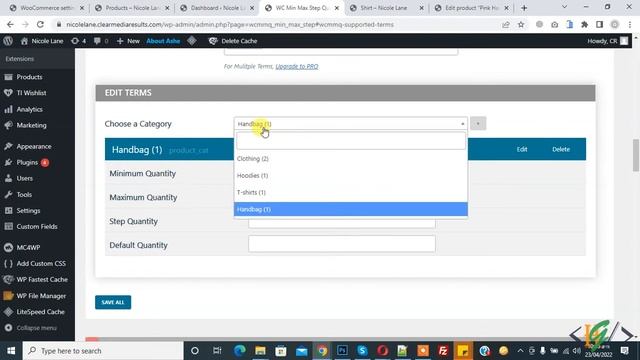Image resolution: width=640 pixels, height=360 pixels.
Task: Open Skype from the taskbar
Action: click(362, 351)
